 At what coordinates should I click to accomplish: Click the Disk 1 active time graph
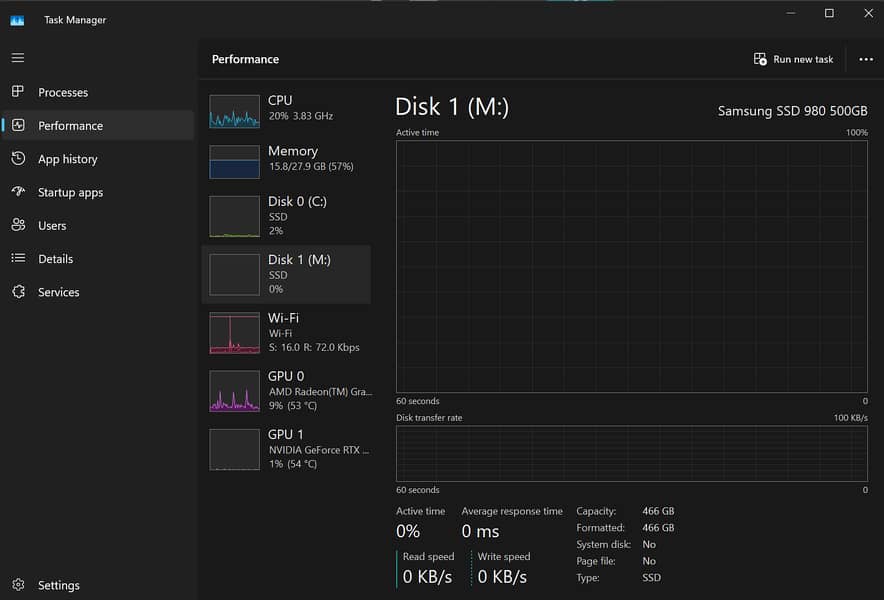(631, 266)
